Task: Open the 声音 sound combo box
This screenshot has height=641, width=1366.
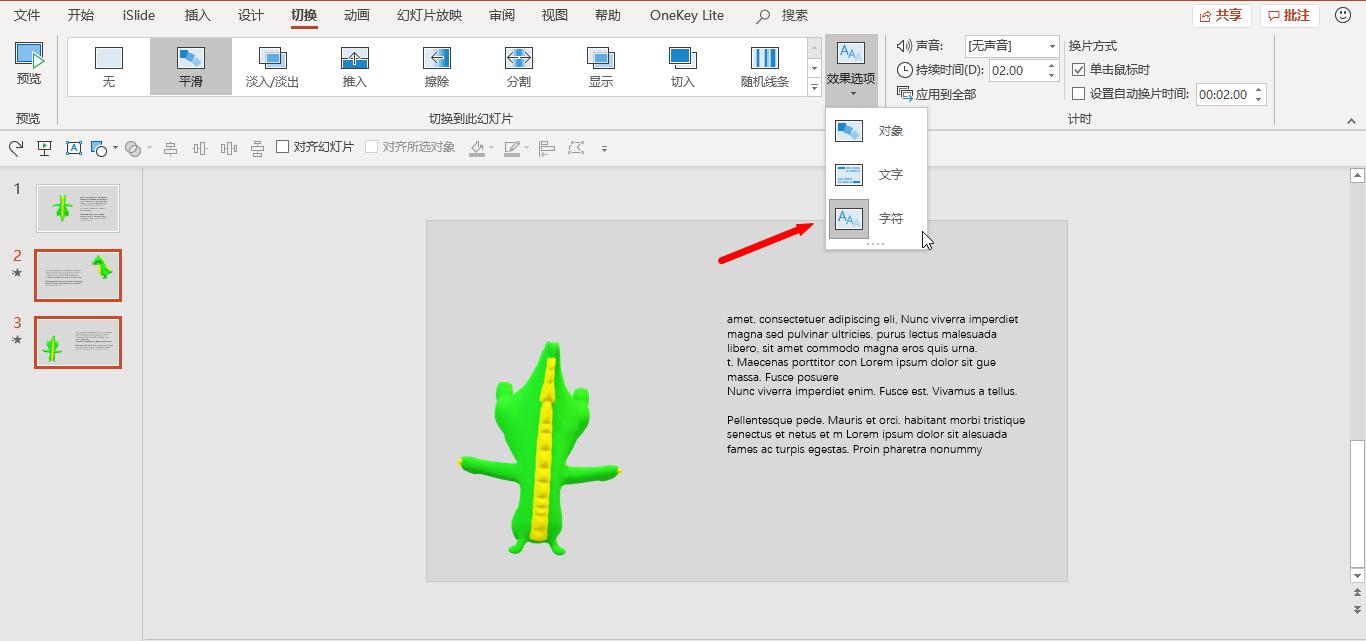Action: [x=1011, y=46]
